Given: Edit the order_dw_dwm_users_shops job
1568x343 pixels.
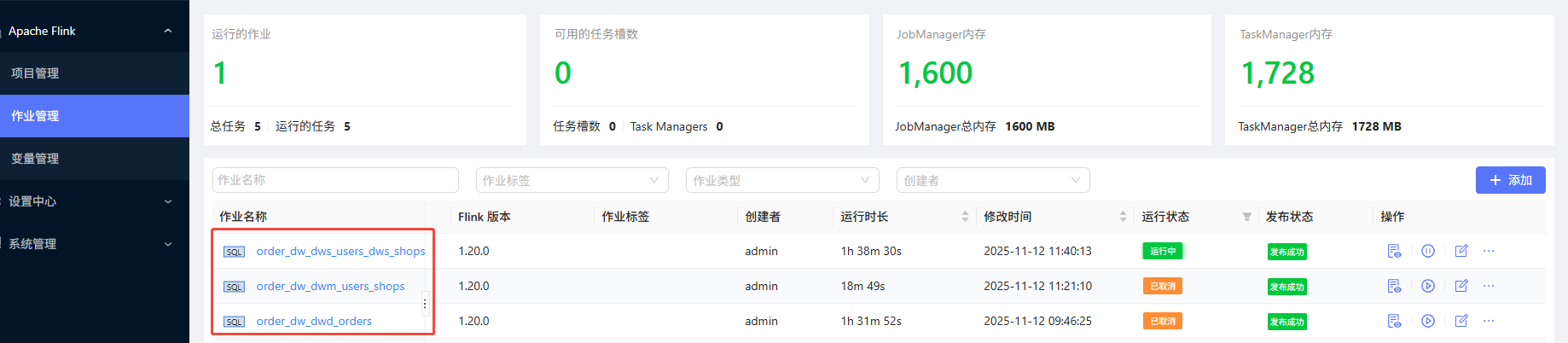Looking at the screenshot, I should click(x=1461, y=286).
